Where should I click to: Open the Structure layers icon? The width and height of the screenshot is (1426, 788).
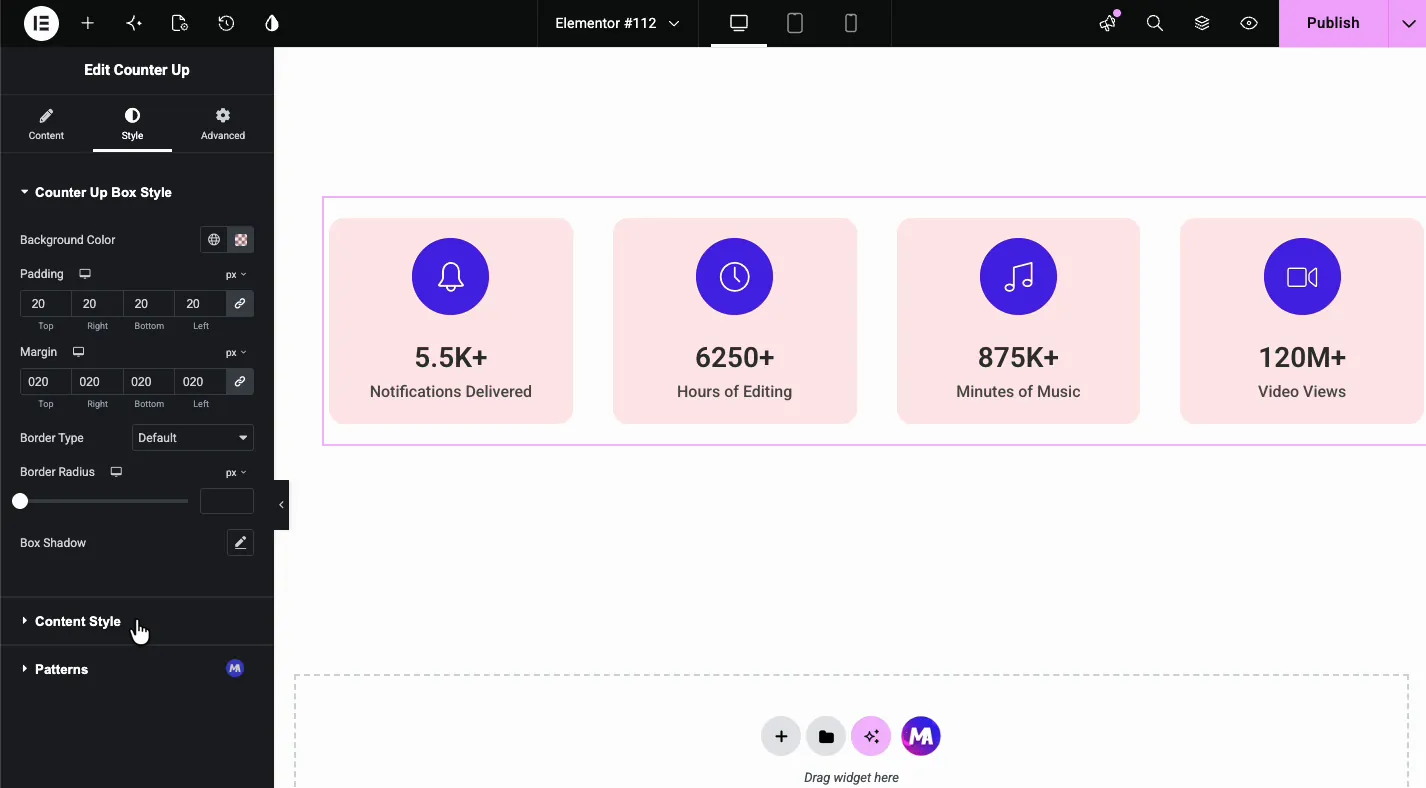(x=1202, y=23)
